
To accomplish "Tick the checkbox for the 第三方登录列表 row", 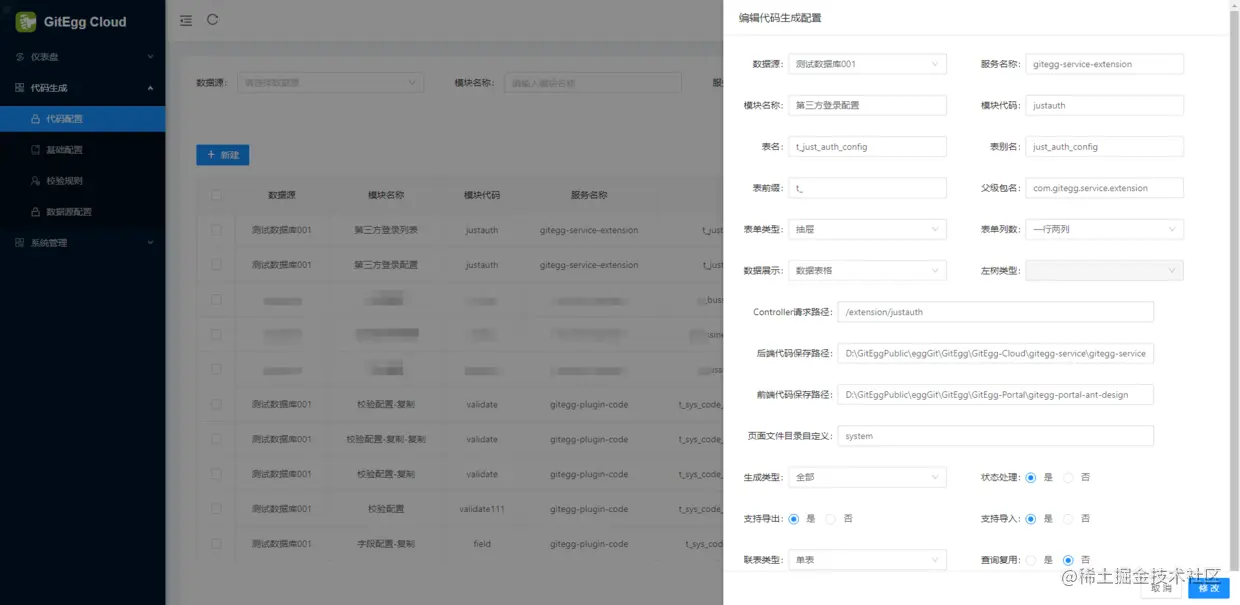I will coord(216,230).
